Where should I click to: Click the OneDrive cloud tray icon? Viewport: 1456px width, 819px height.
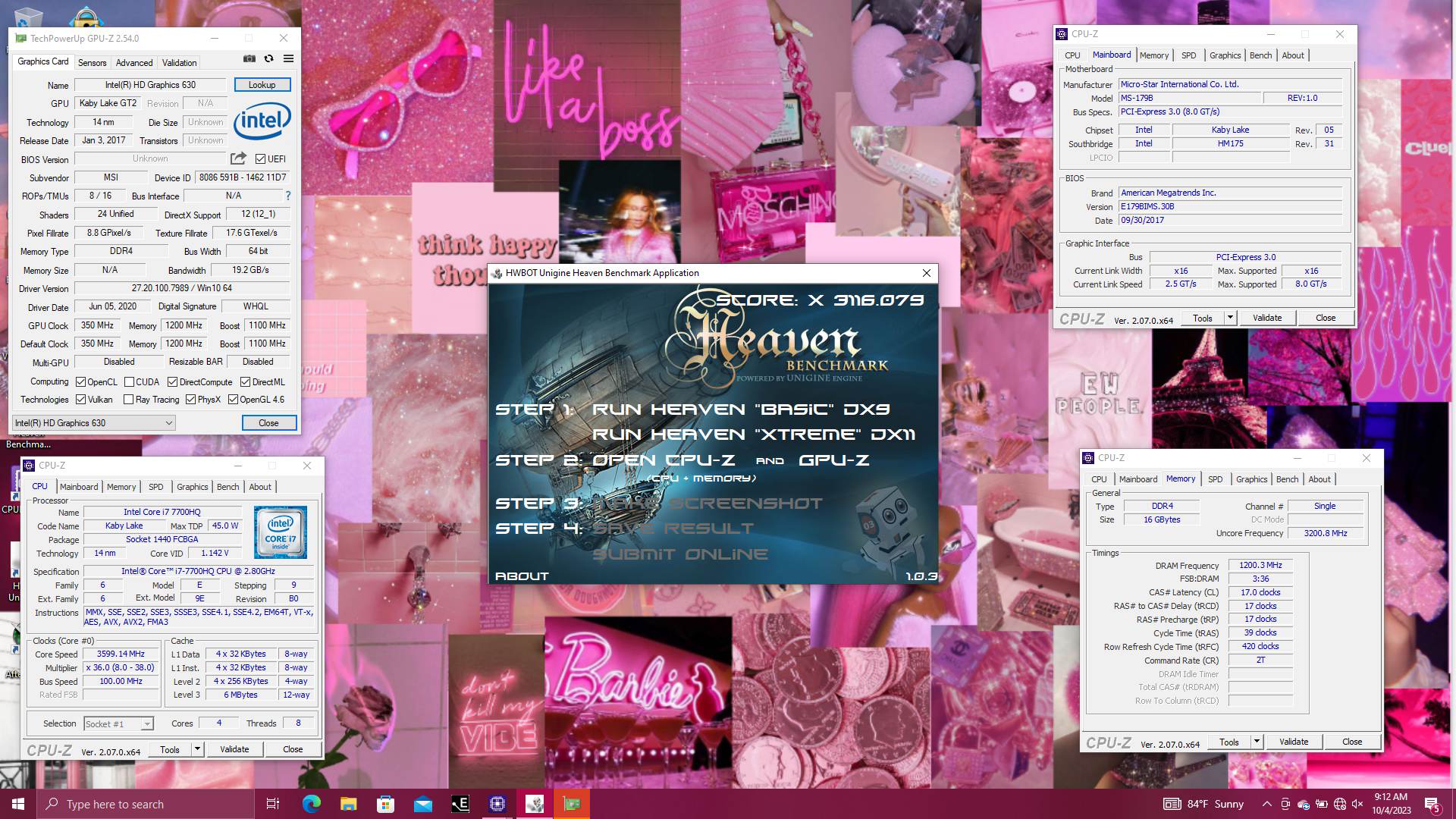pyautogui.click(x=1304, y=804)
